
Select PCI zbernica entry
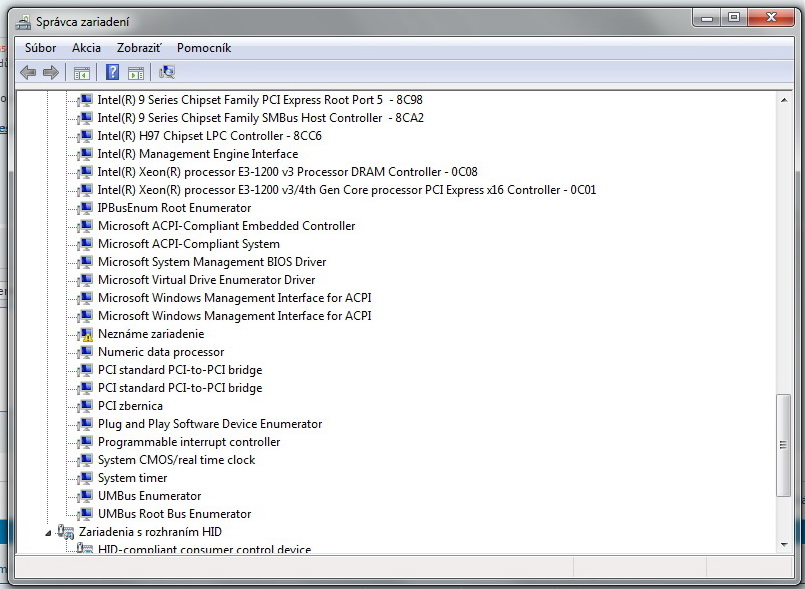tap(130, 406)
